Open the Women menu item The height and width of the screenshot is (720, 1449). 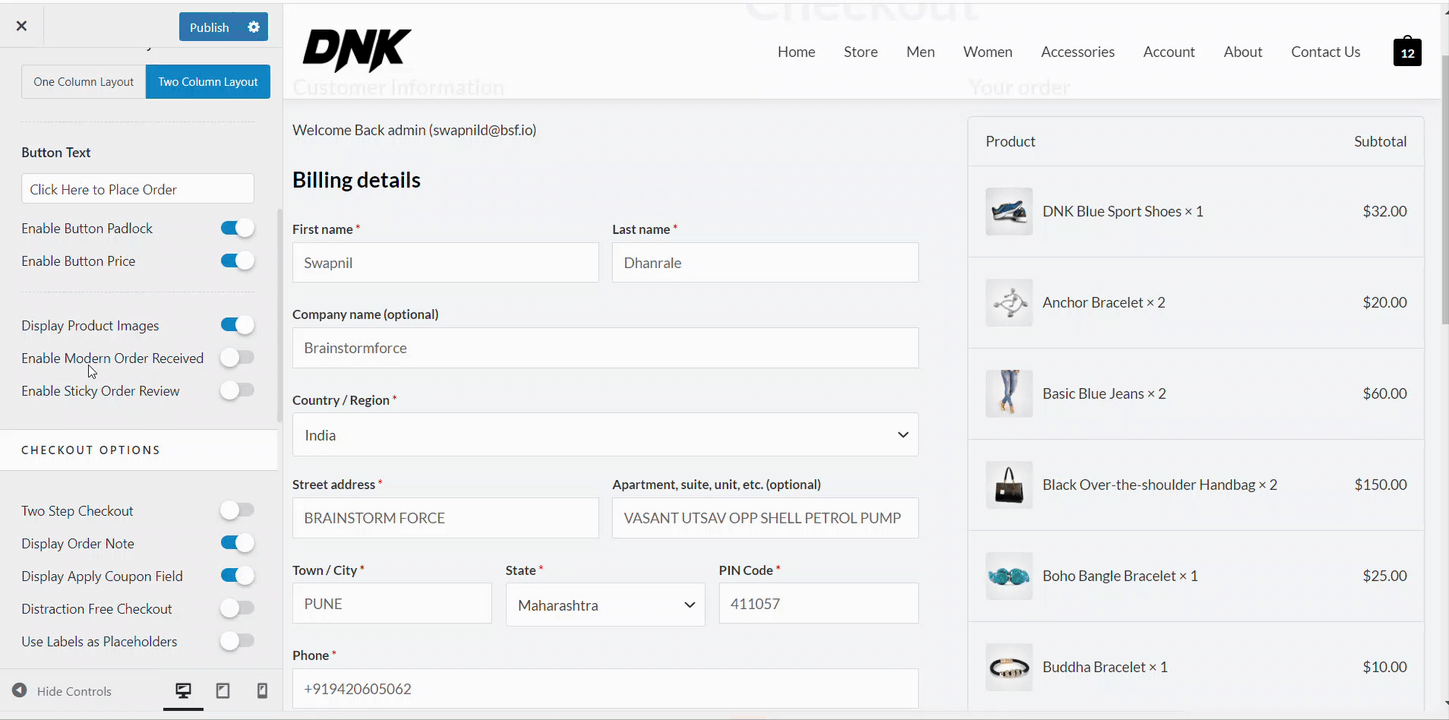click(x=988, y=52)
